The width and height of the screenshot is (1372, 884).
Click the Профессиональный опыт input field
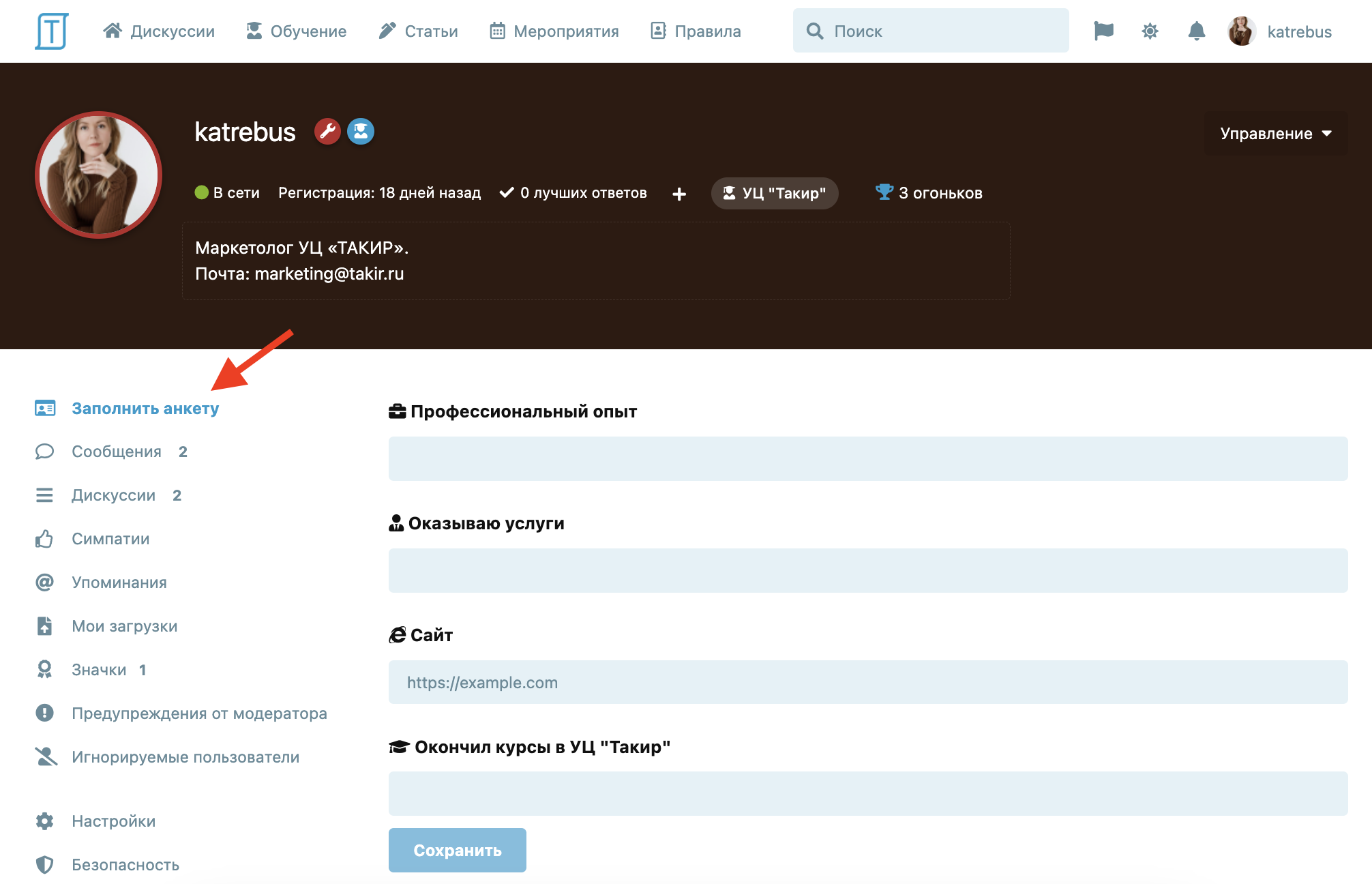pos(868,459)
